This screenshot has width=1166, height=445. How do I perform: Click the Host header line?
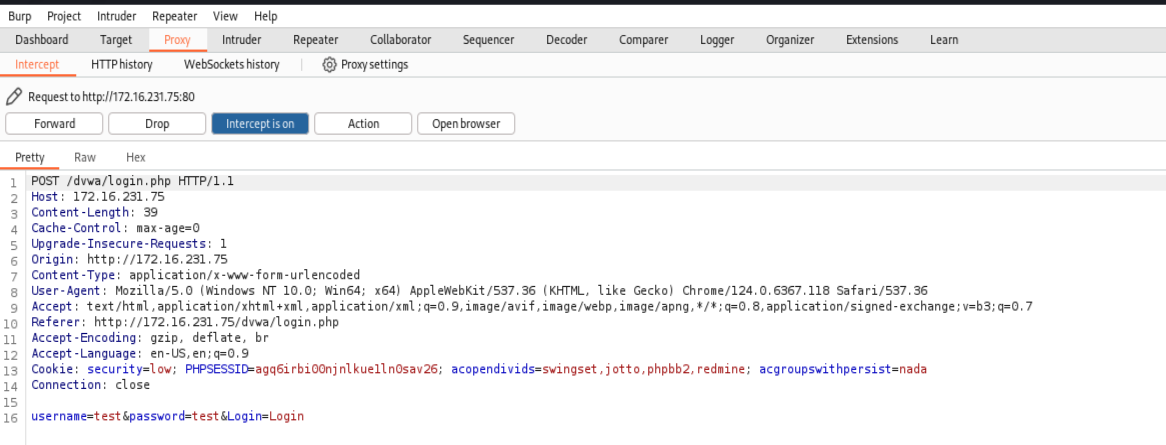pyautogui.click(x=97, y=197)
